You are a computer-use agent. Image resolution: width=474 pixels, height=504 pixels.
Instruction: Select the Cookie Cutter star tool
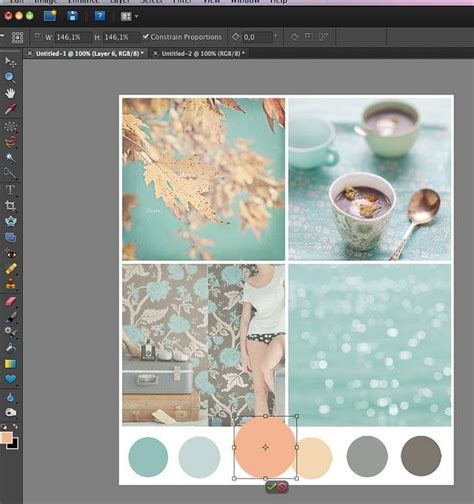pos(10,221)
